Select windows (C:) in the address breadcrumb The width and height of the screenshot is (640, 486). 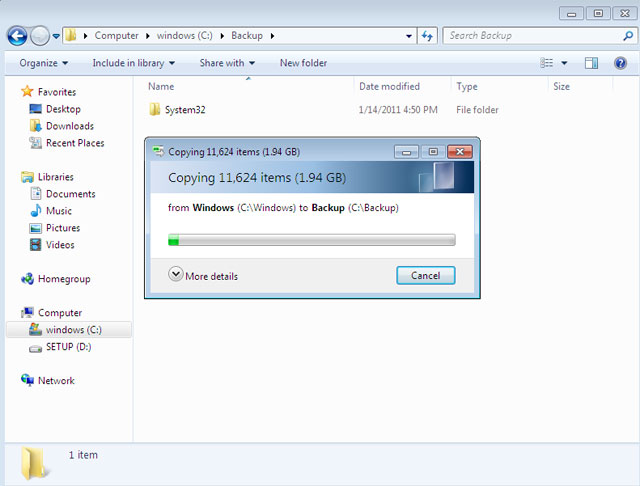pyautogui.click(x=184, y=36)
